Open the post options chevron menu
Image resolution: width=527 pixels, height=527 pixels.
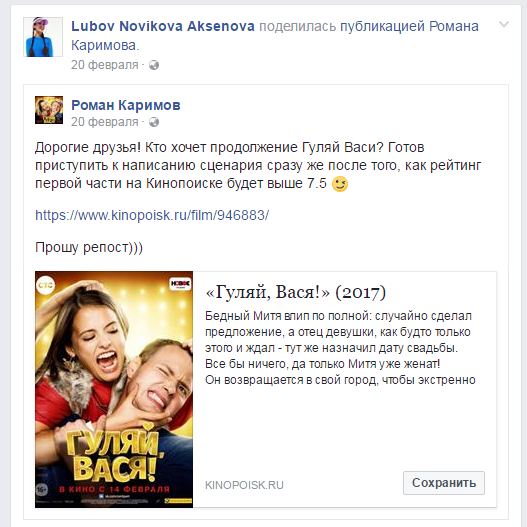click(x=503, y=25)
